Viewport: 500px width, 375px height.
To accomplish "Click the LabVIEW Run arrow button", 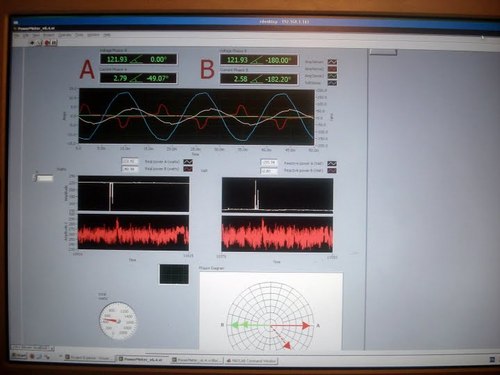I will click(32, 43).
